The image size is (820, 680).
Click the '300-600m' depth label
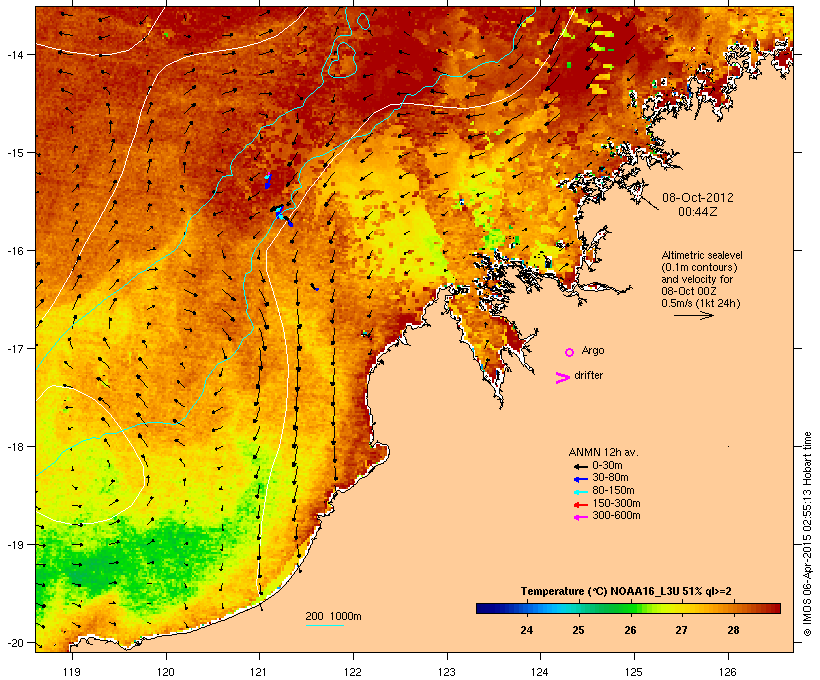point(616,516)
